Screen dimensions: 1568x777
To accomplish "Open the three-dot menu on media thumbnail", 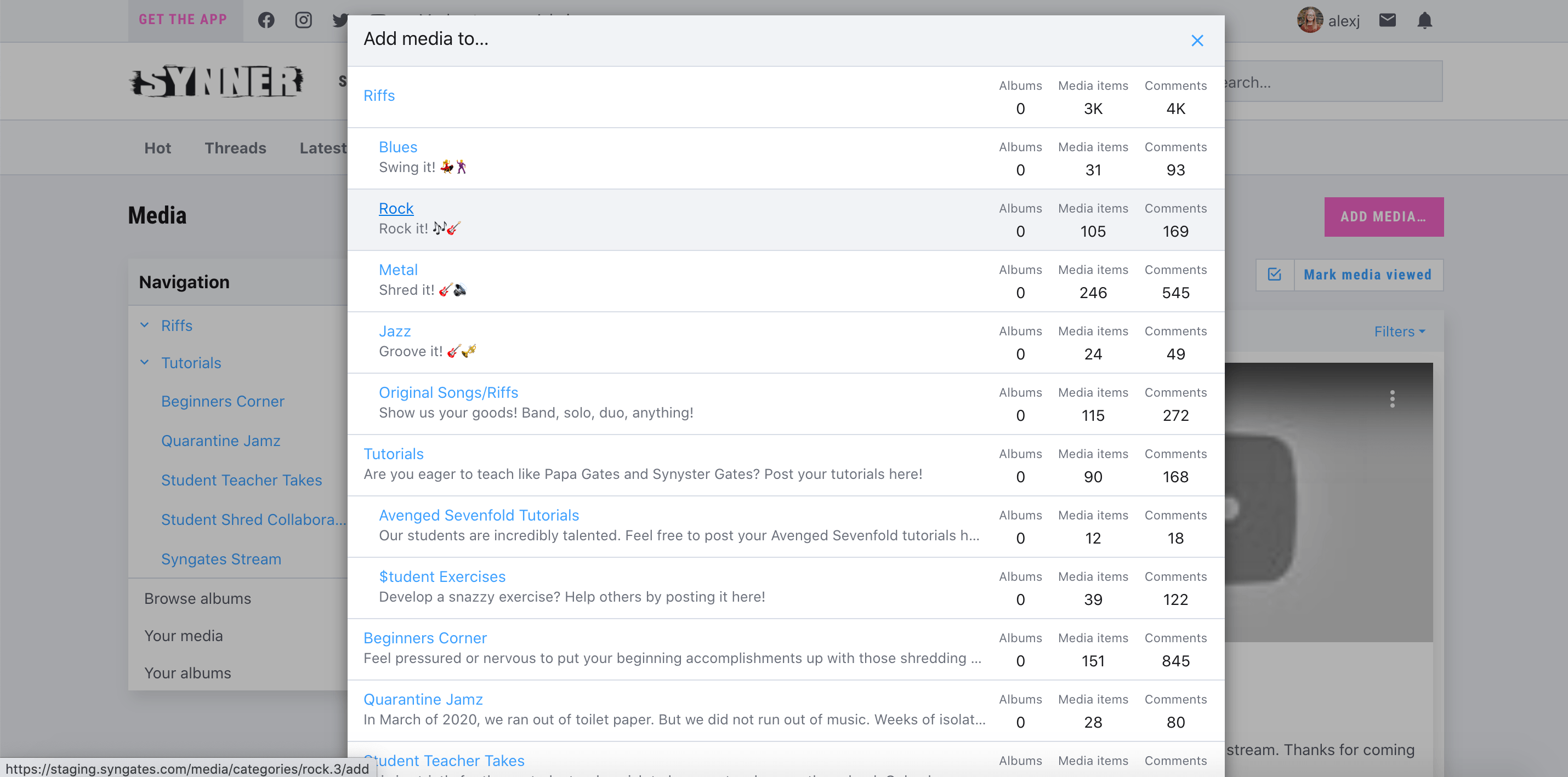I will point(1392,399).
